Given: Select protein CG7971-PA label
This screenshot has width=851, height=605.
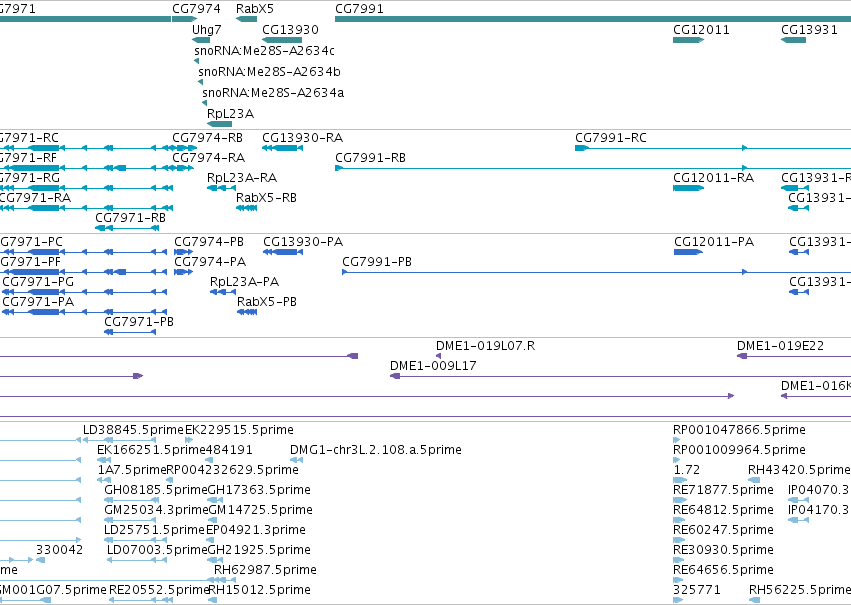Looking at the screenshot, I should click(38, 302).
